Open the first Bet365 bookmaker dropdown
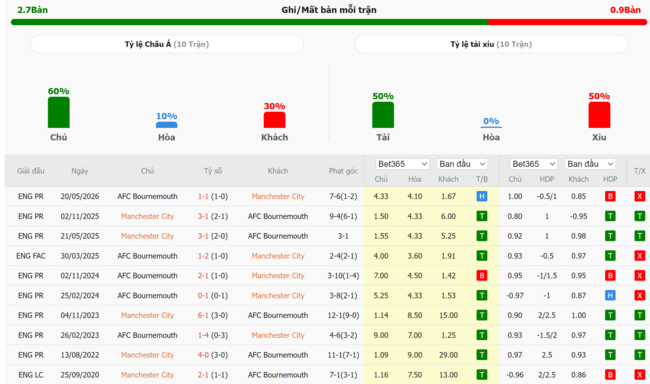Viewport: 650px width, 384px height. [402, 164]
